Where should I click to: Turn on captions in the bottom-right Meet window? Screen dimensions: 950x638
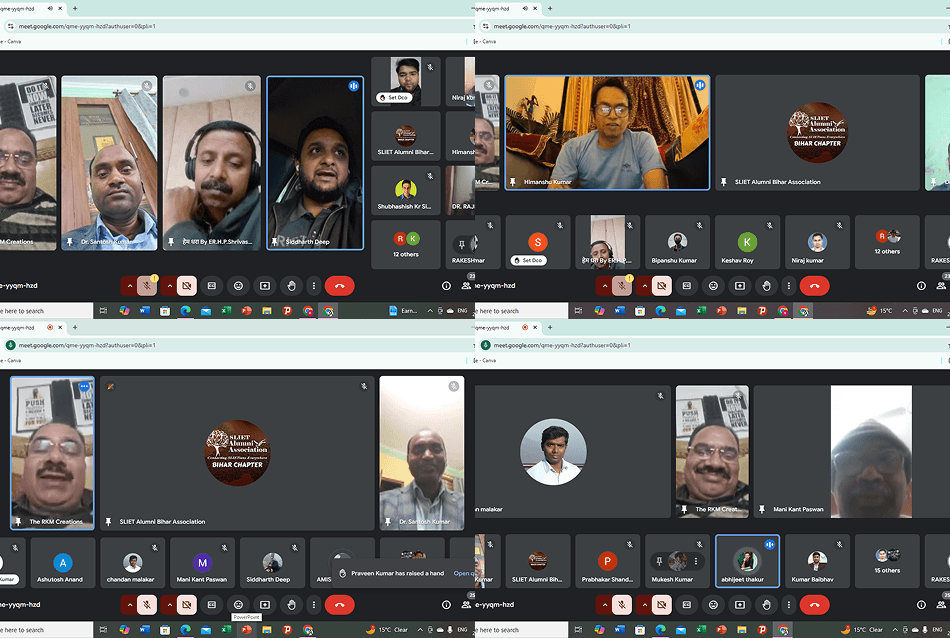[x=686, y=605]
